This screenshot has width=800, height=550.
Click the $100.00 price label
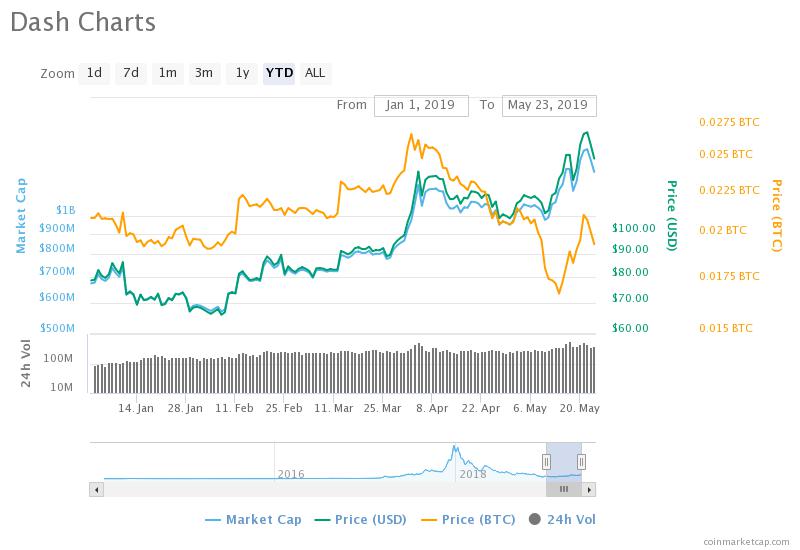click(634, 228)
